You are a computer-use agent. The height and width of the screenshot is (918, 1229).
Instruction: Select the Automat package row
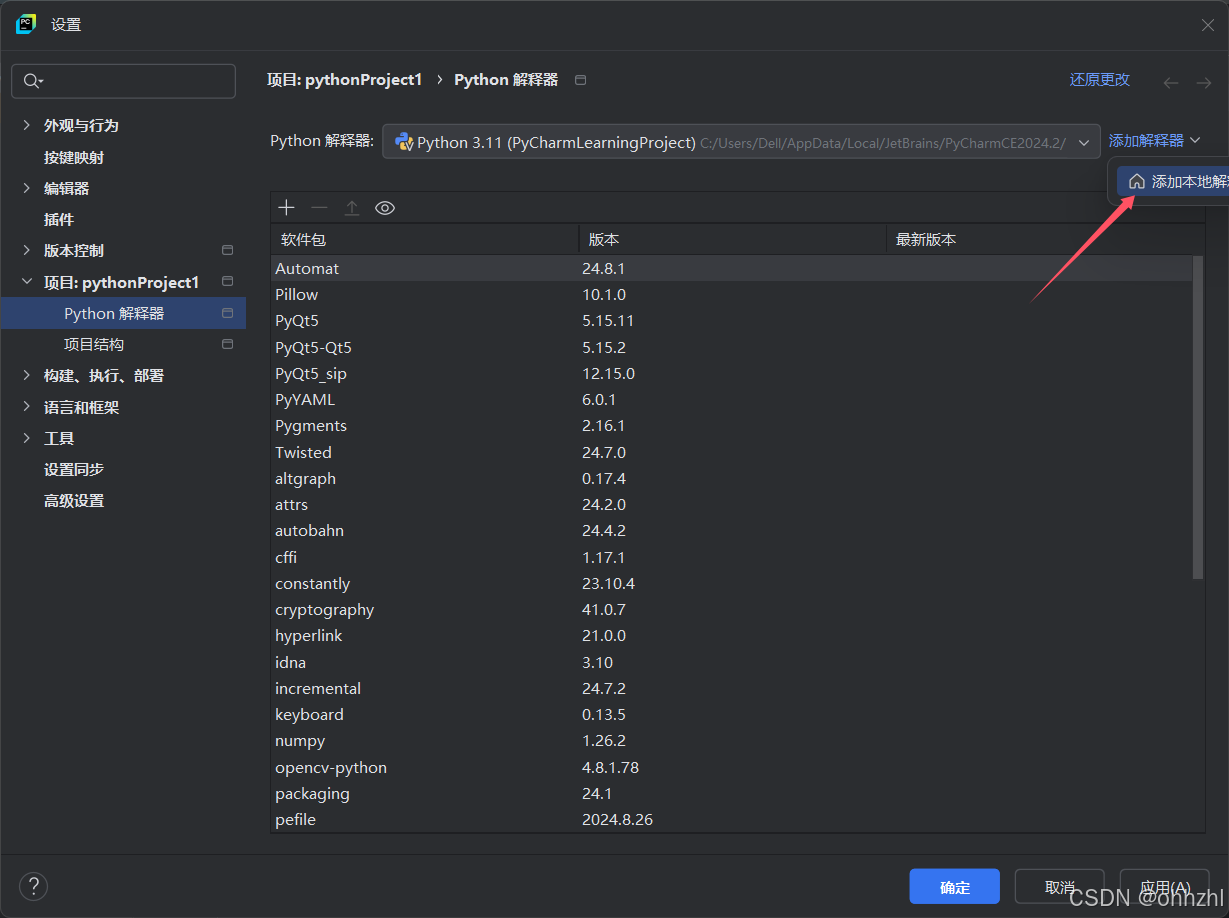click(731, 268)
